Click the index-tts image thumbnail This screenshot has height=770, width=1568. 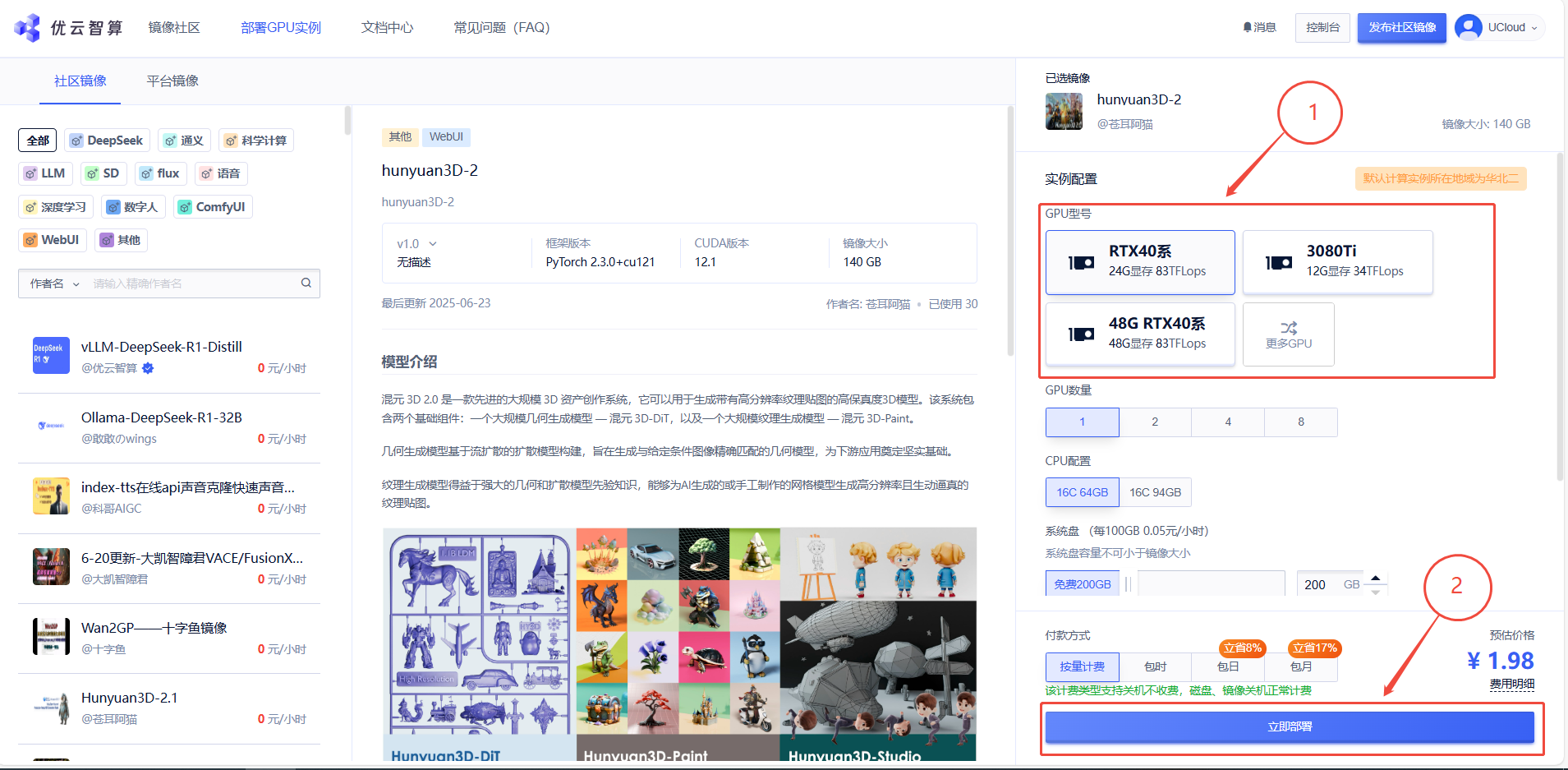[51, 496]
